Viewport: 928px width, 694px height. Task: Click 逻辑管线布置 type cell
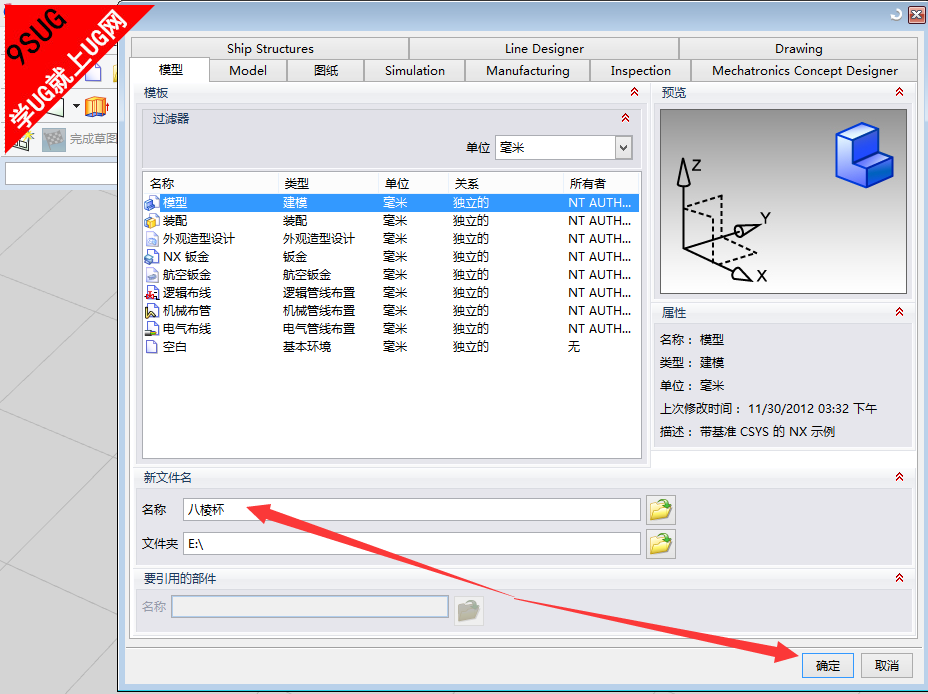click(319, 293)
